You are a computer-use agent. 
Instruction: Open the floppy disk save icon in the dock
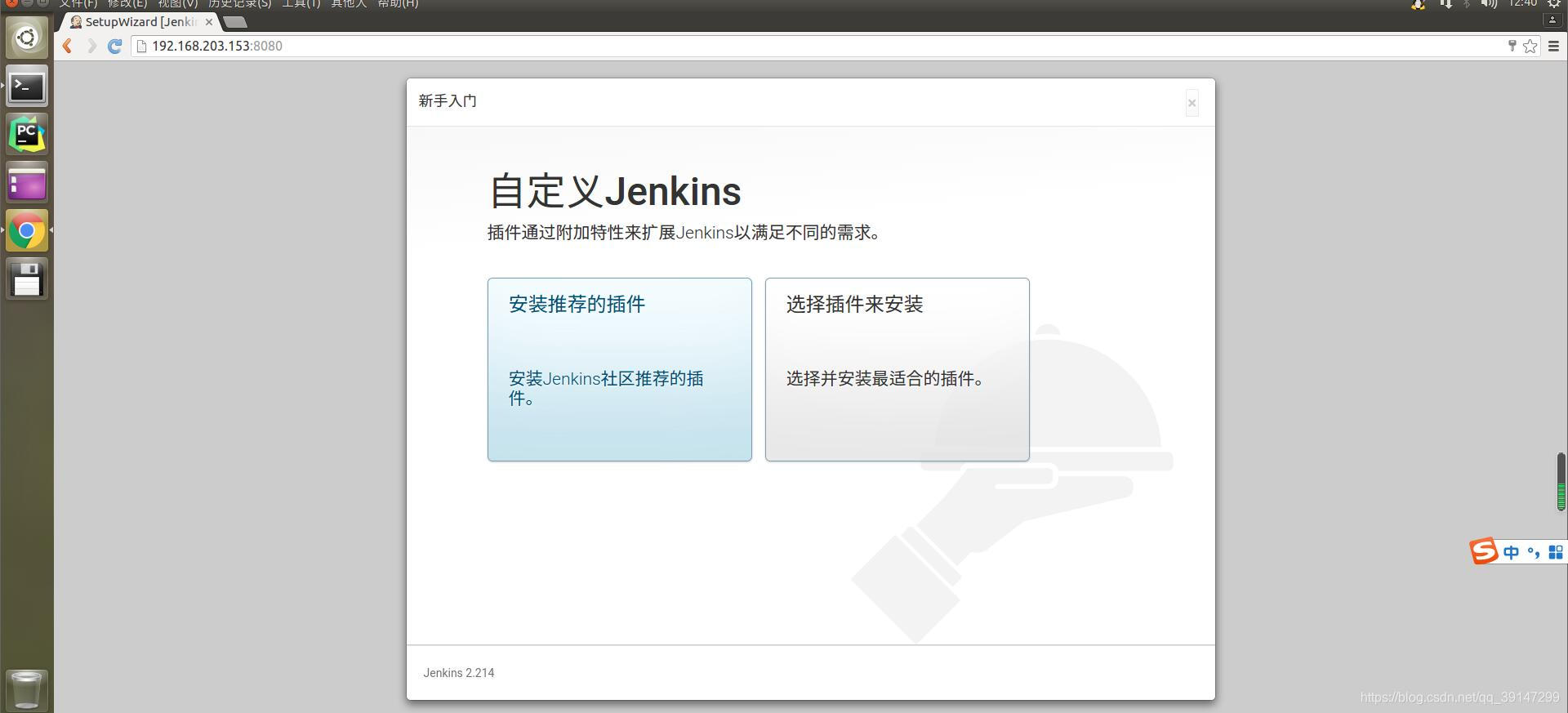[27, 279]
